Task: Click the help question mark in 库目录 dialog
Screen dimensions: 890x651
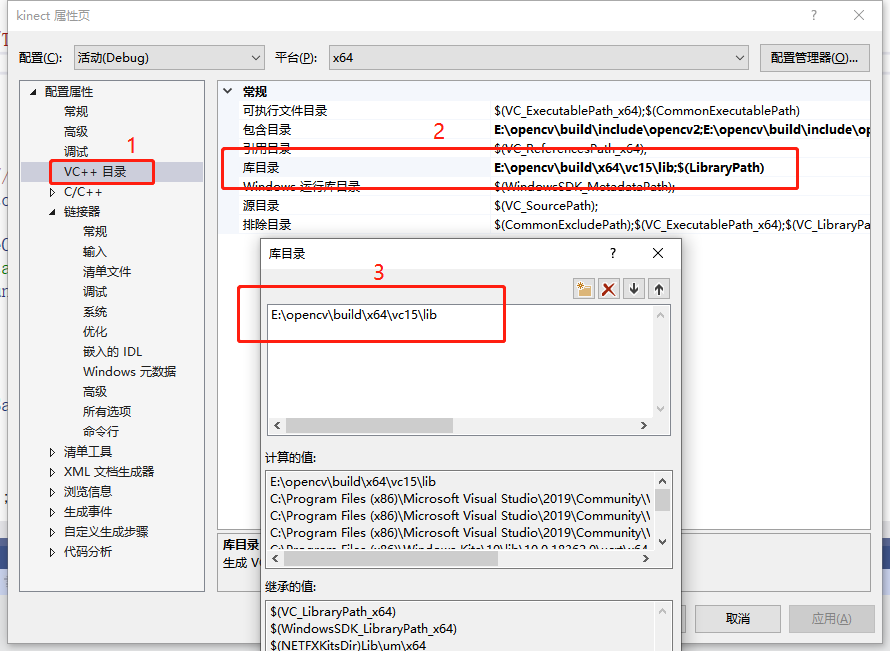Action: point(613,253)
